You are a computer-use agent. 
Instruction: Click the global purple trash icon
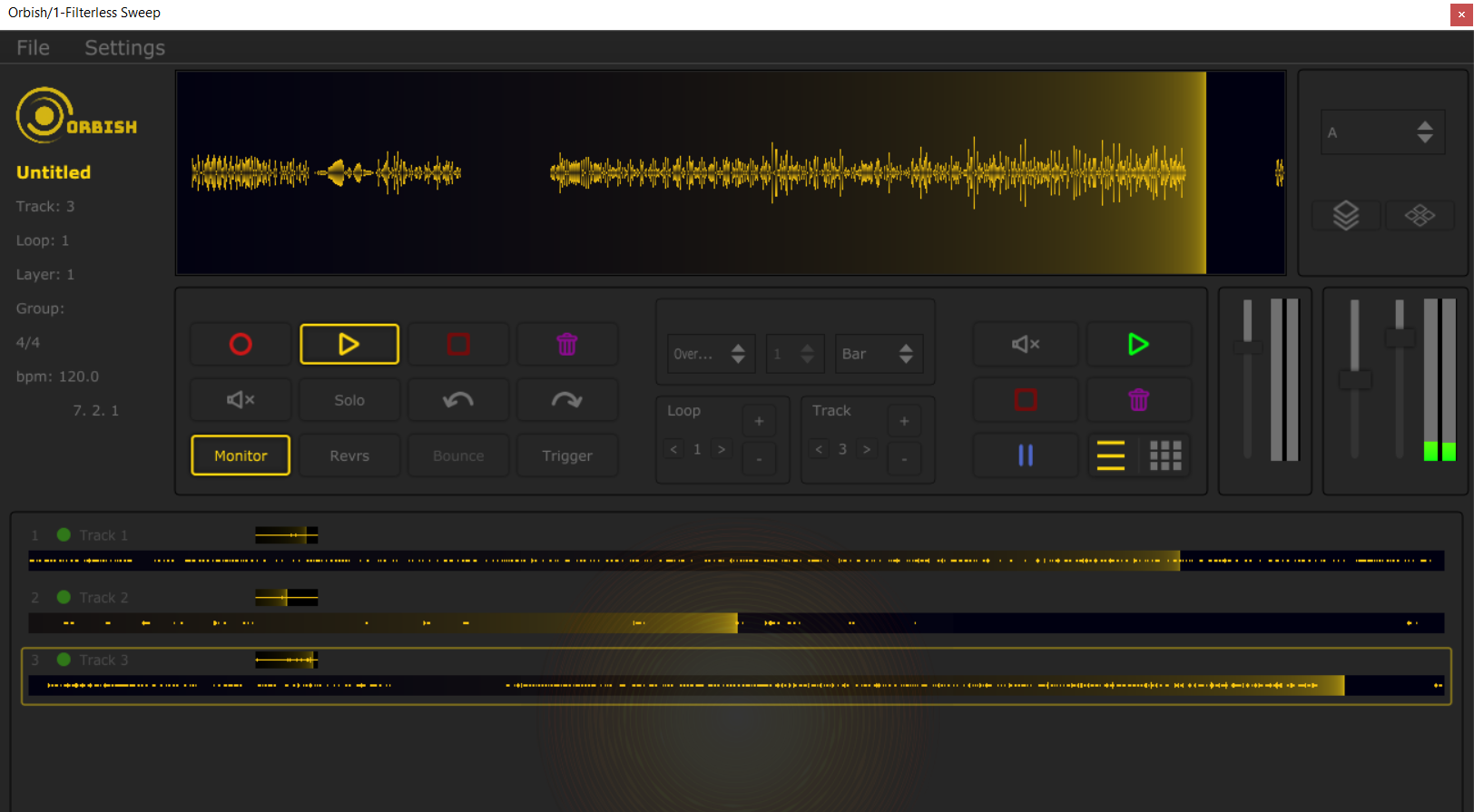pyautogui.click(x=1138, y=400)
